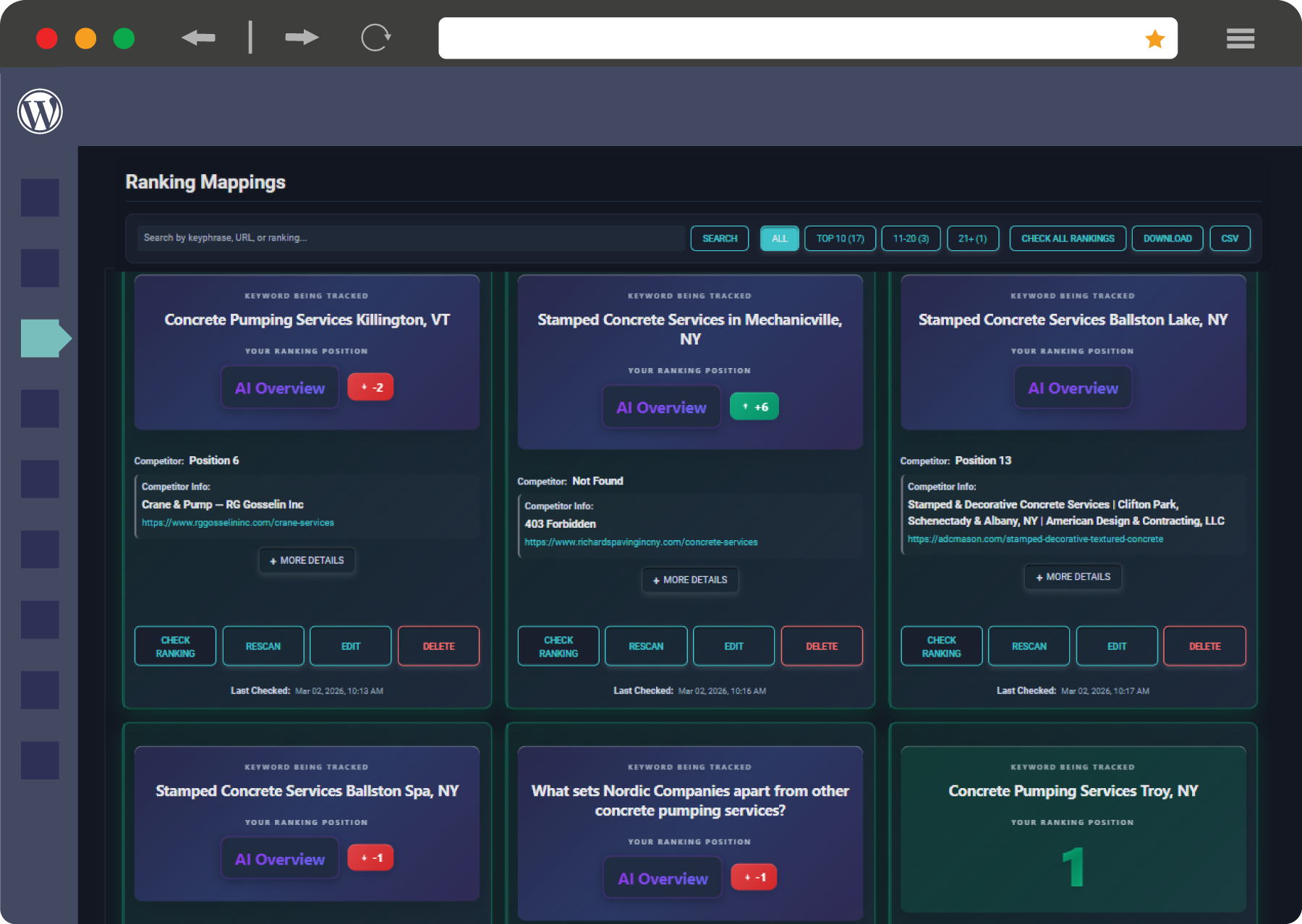The image size is (1302, 924).
Task: Click the keyphrase search input field
Action: (410, 238)
